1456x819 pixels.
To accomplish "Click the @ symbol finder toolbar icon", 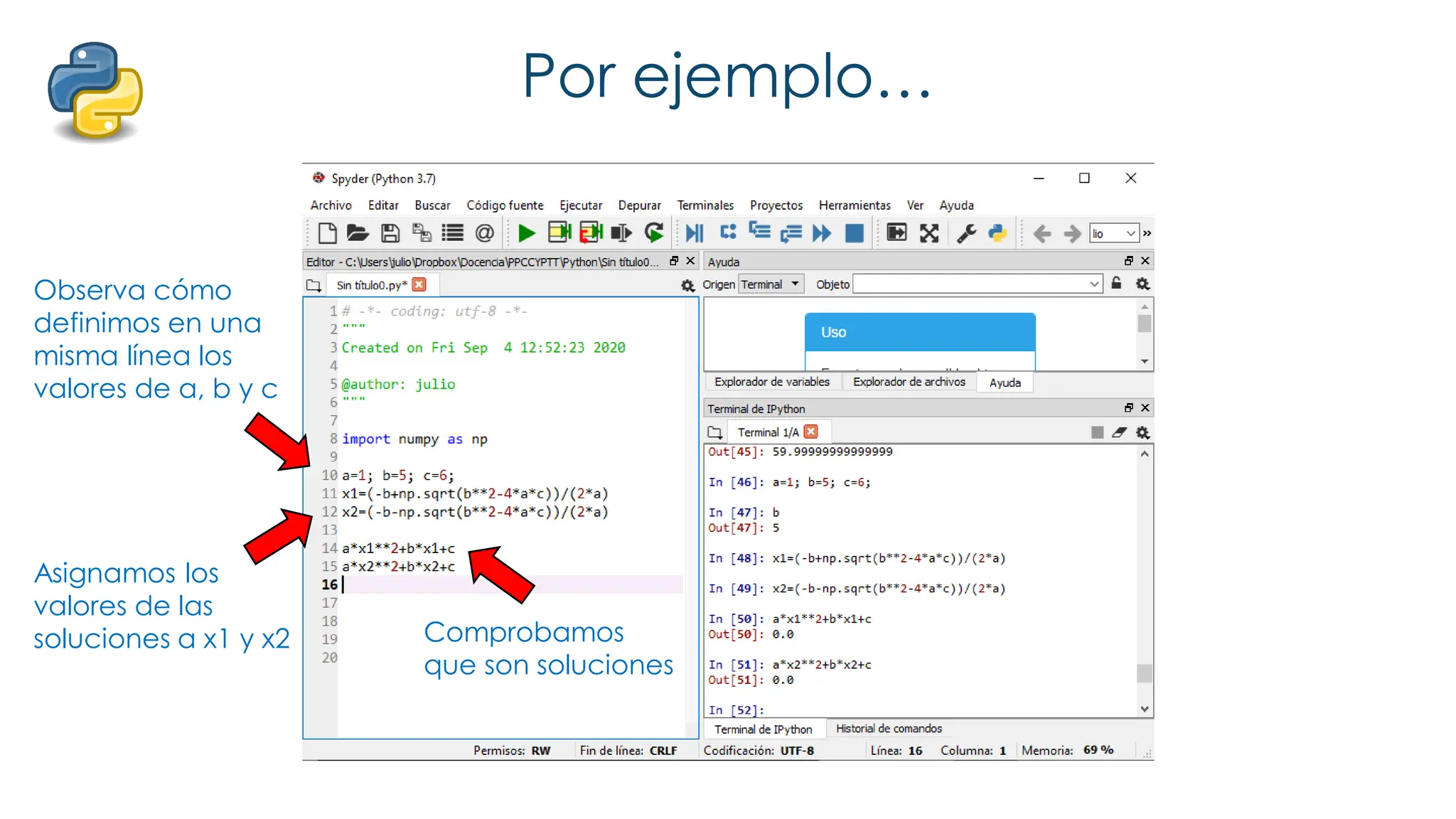I will click(484, 233).
